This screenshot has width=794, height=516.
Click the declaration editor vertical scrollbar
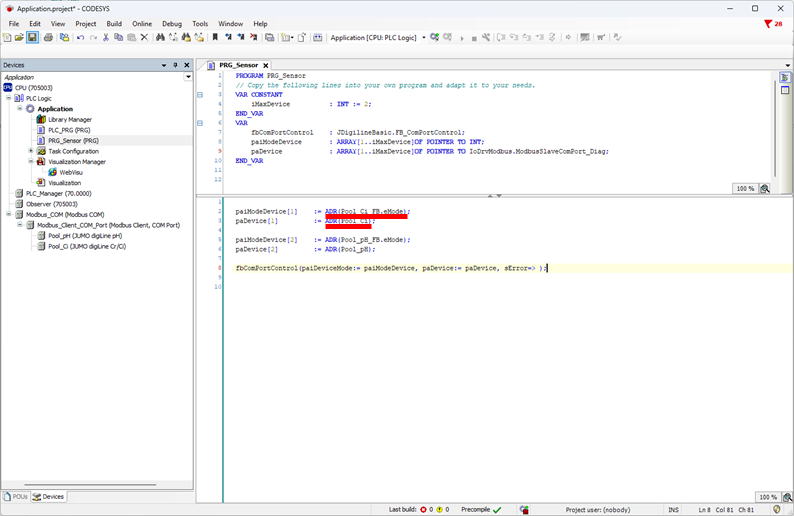tap(775, 127)
